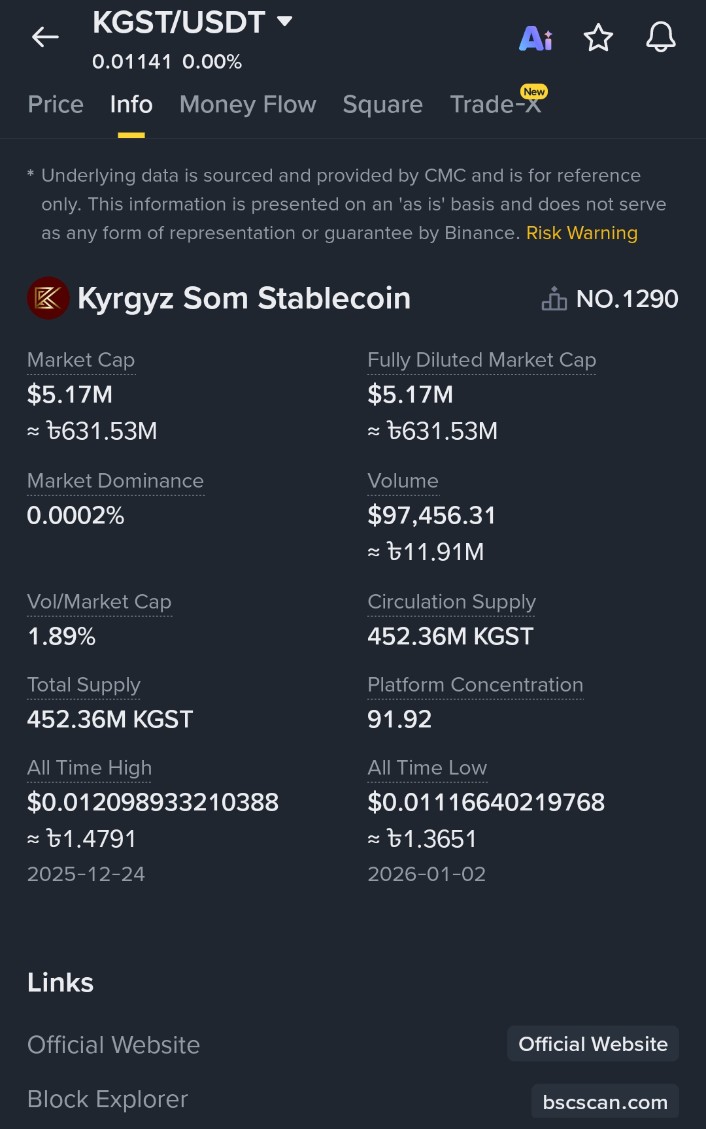Open the AI assistant icon
Viewport: 706px width, 1129px height.
point(535,38)
